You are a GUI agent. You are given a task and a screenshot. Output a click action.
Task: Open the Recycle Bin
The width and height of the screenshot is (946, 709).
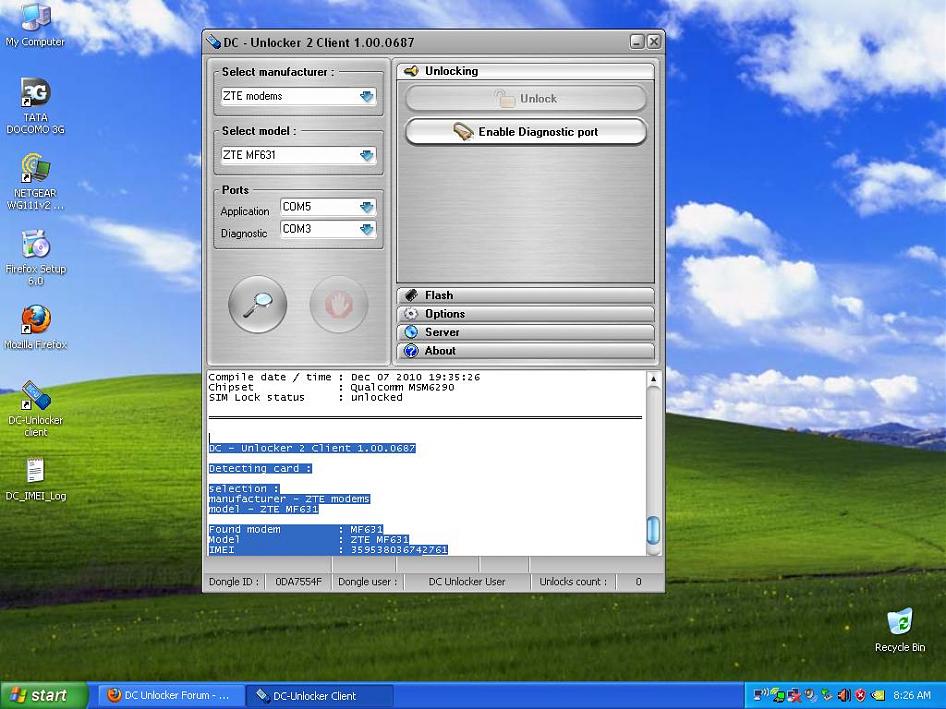coord(899,622)
